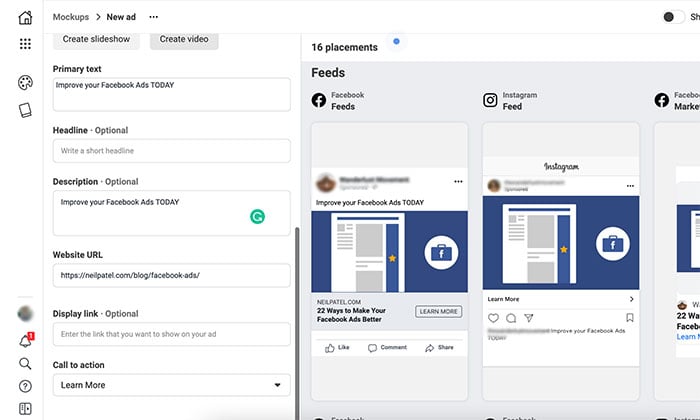Open three-dot menu on Instagram feed preview

(x=630, y=186)
